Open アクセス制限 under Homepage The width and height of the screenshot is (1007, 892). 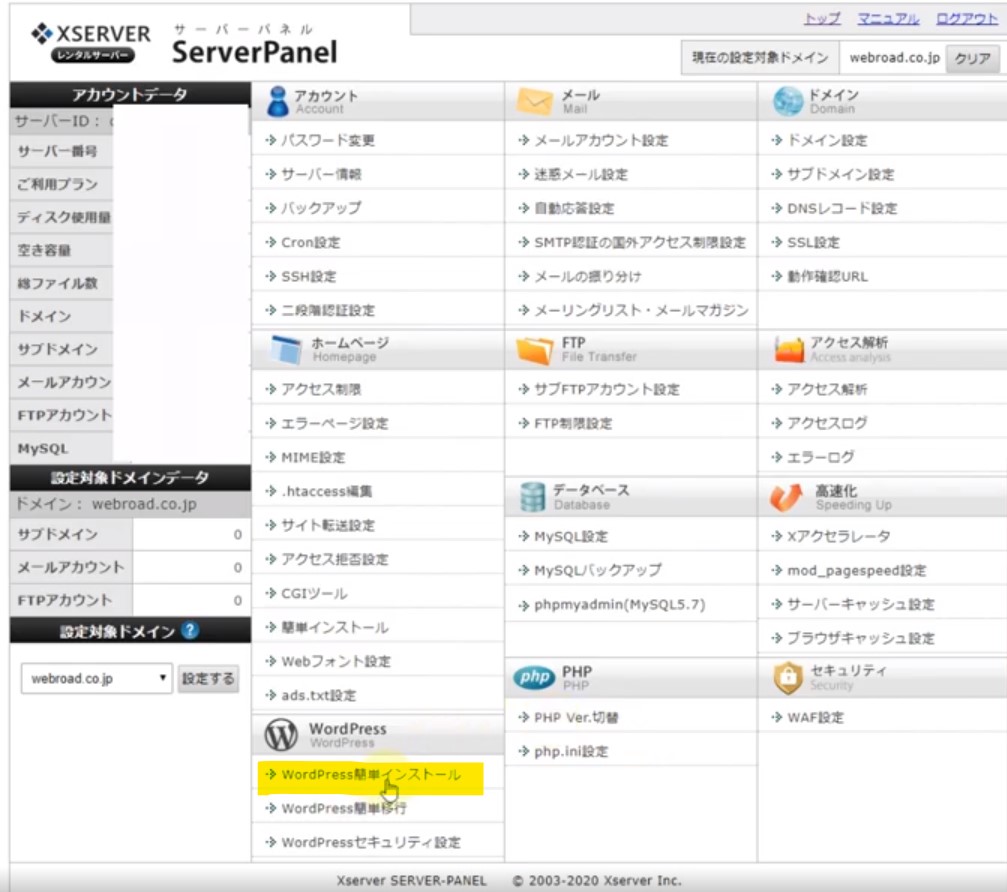(320, 389)
